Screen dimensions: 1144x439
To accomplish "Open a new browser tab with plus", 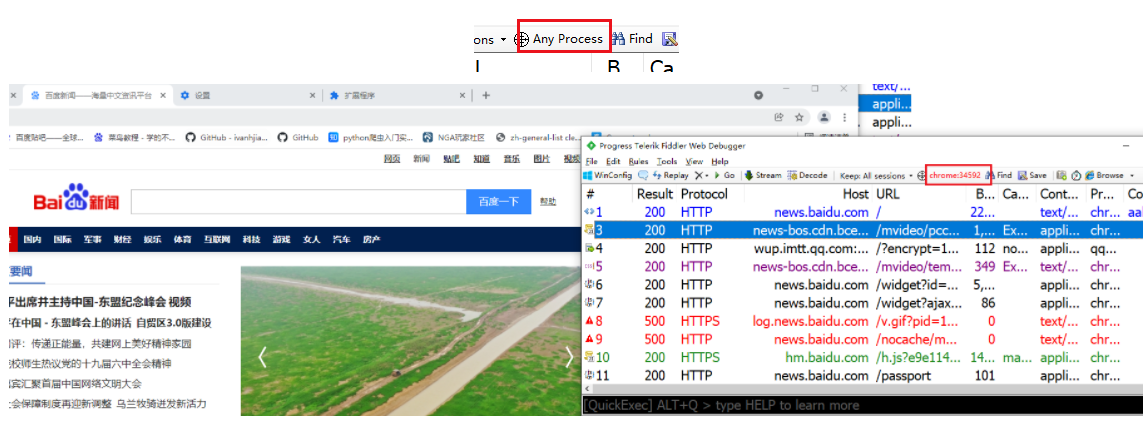I will [486, 96].
